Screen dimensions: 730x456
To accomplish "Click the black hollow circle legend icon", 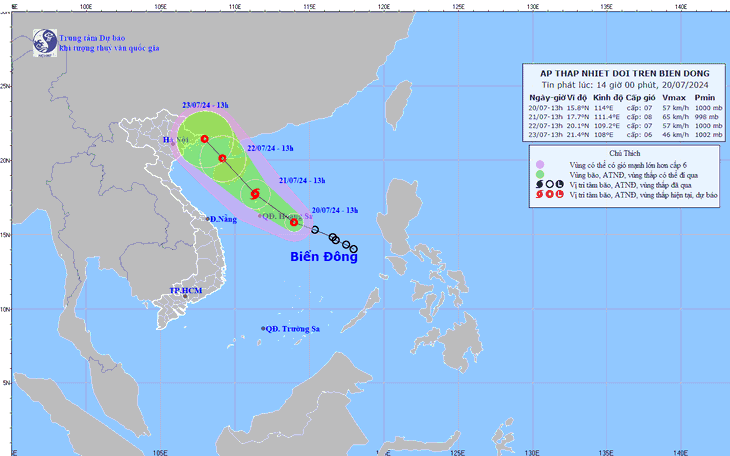I will (x=550, y=185).
